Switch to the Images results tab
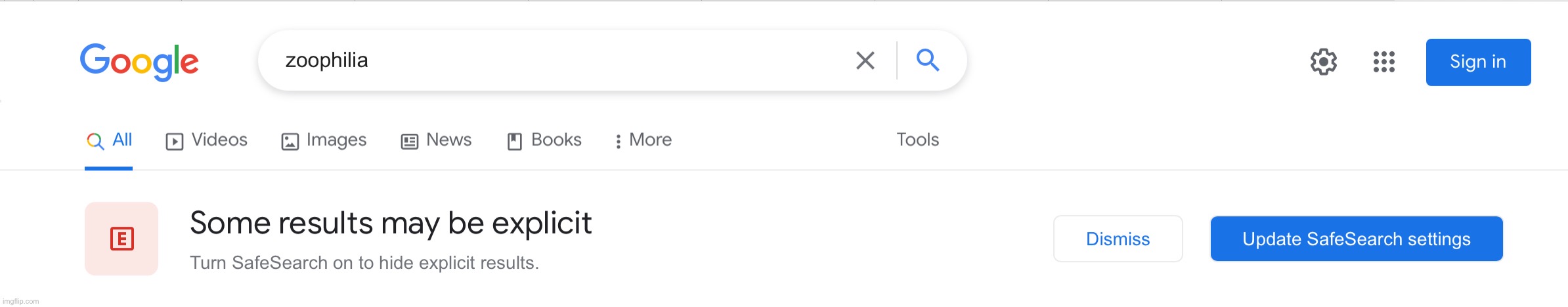Screen dimensions: 1568x307 (324, 140)
